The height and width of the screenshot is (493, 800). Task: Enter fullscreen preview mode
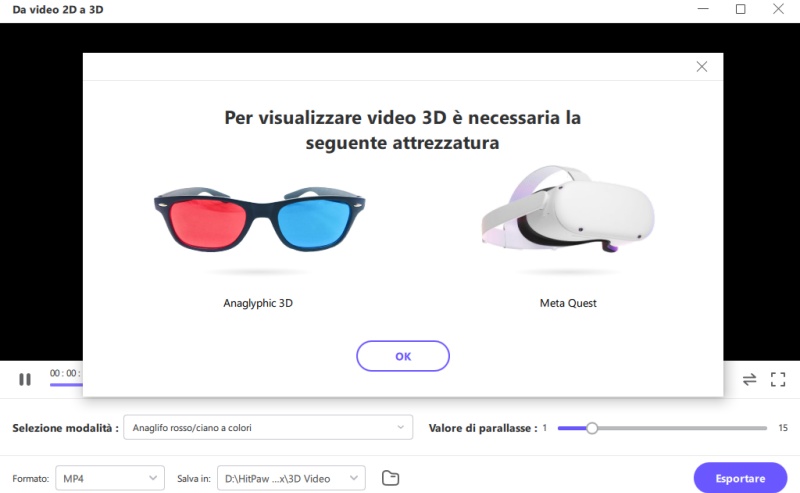click(x=778, y=379)
